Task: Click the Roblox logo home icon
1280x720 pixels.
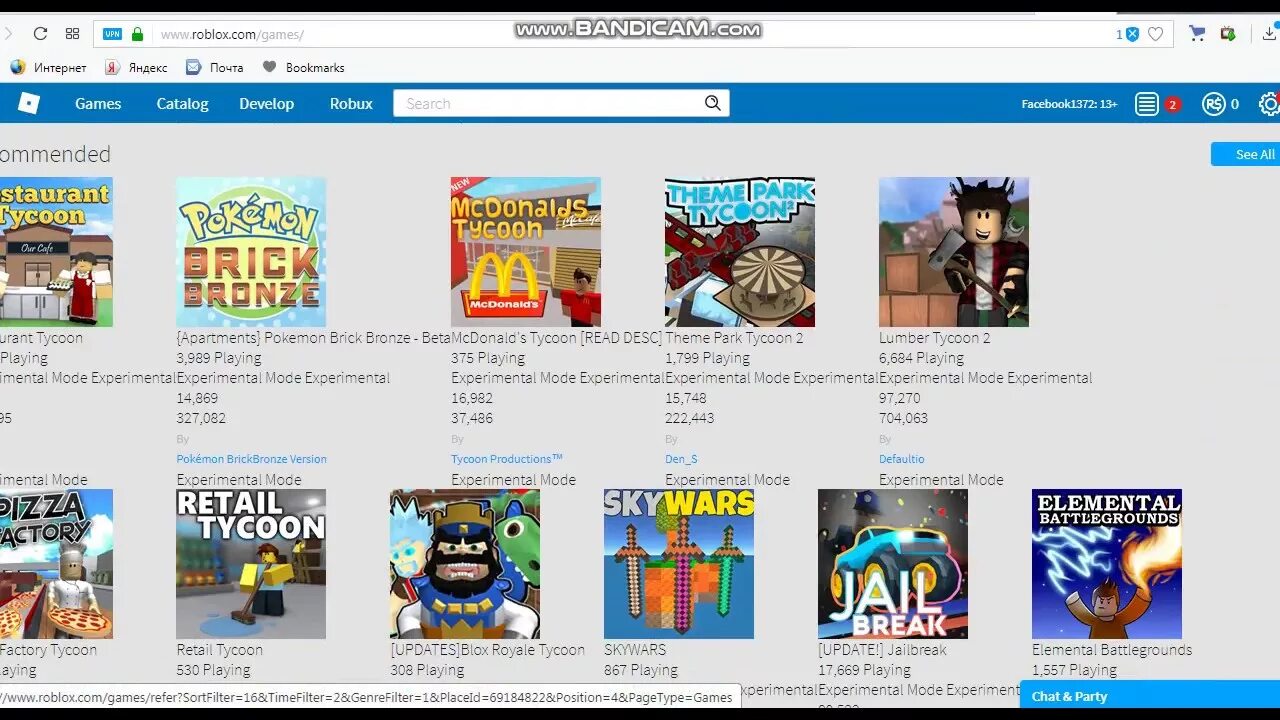Action: pos(28,103)
